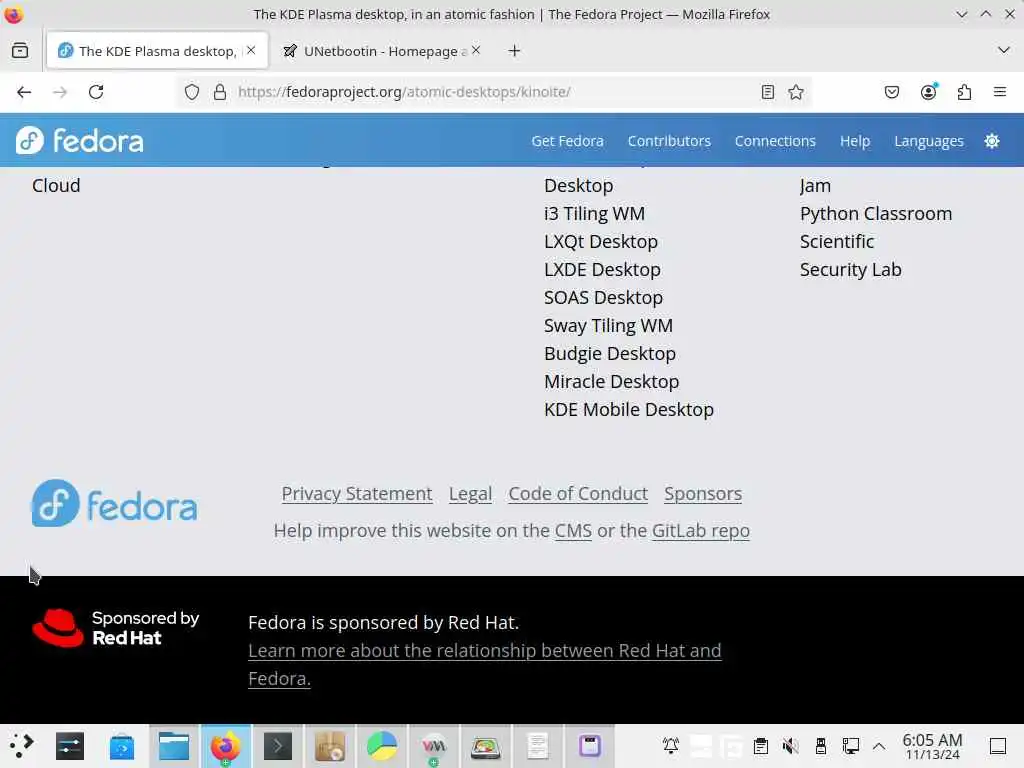Open KDE Mobile Desktop link
This screenshot has height=768, width=1024.
point(629,410)
